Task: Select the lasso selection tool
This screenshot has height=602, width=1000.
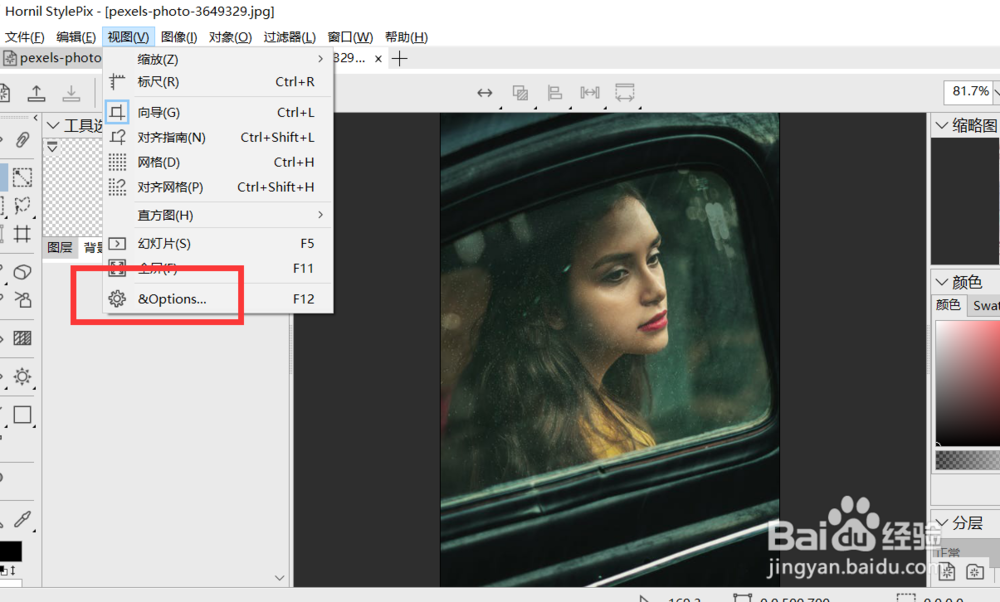Action: (x=22, y=205)
